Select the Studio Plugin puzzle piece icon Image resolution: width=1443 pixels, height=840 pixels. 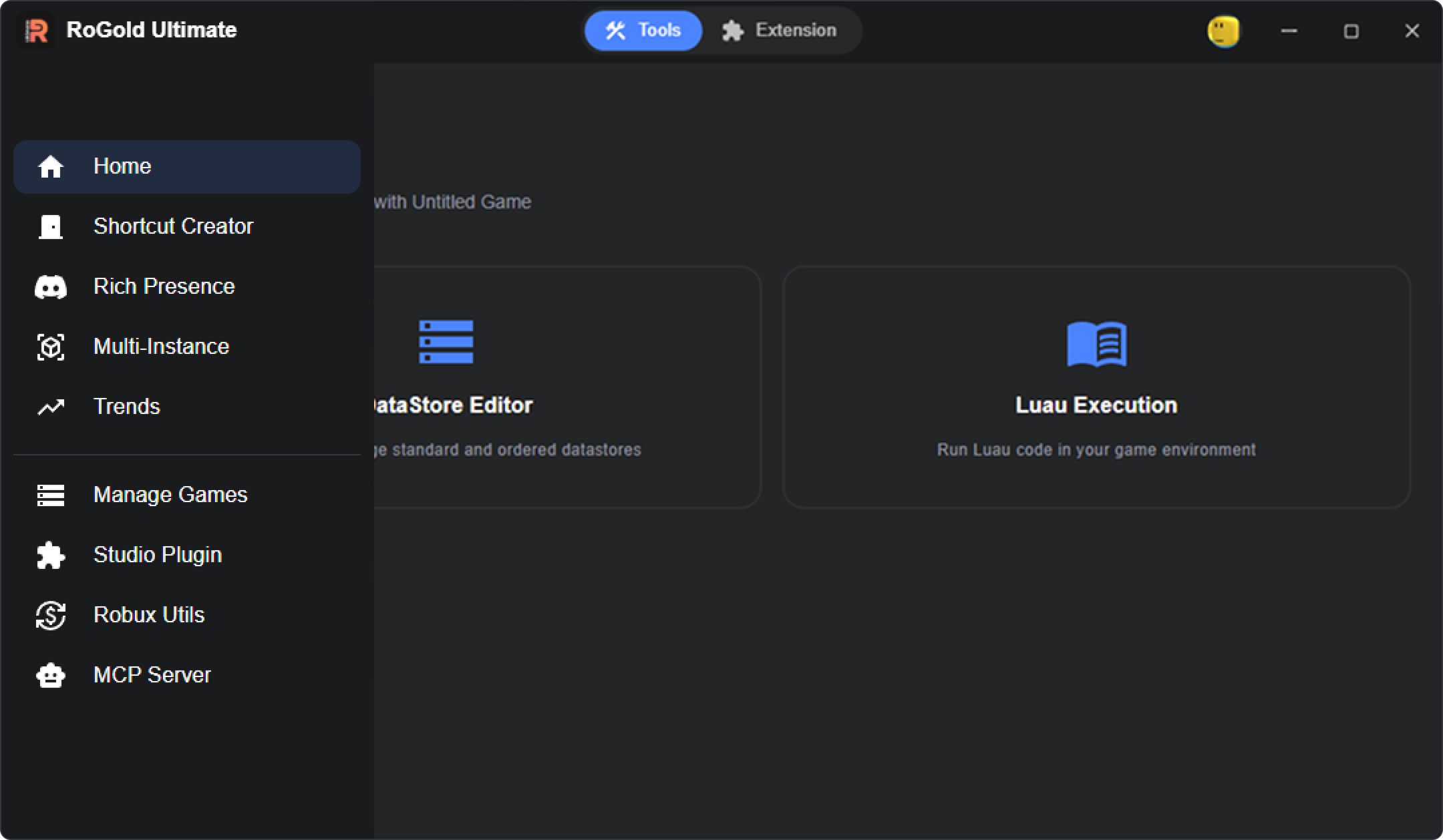51,555
